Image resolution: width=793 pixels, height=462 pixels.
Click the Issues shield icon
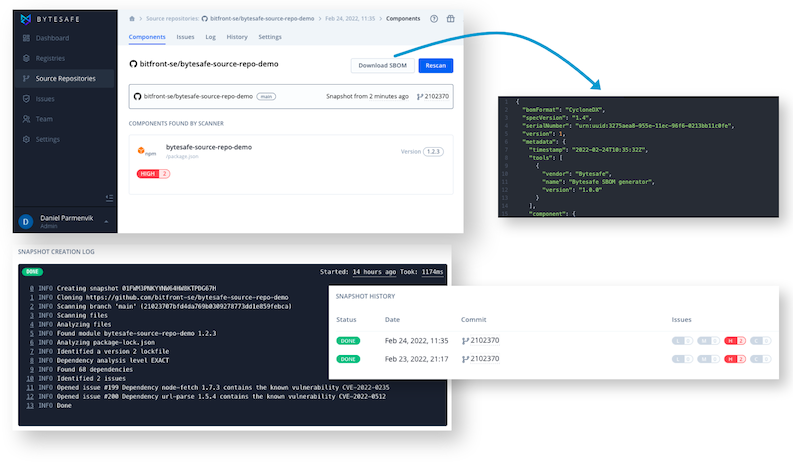26,99
